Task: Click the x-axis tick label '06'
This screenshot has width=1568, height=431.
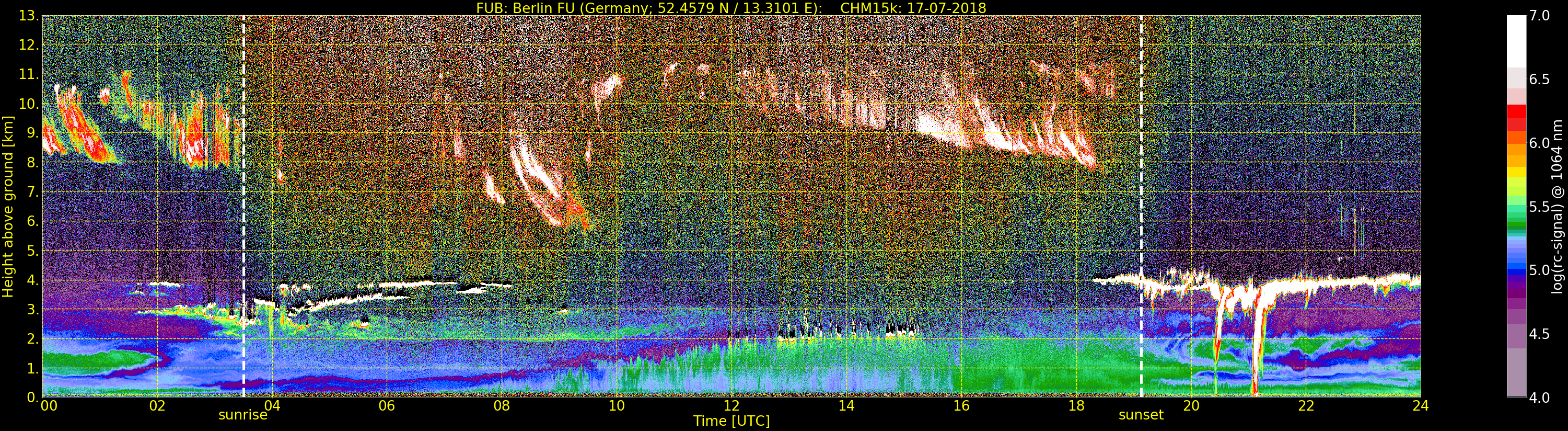Action: click(387, 406)
